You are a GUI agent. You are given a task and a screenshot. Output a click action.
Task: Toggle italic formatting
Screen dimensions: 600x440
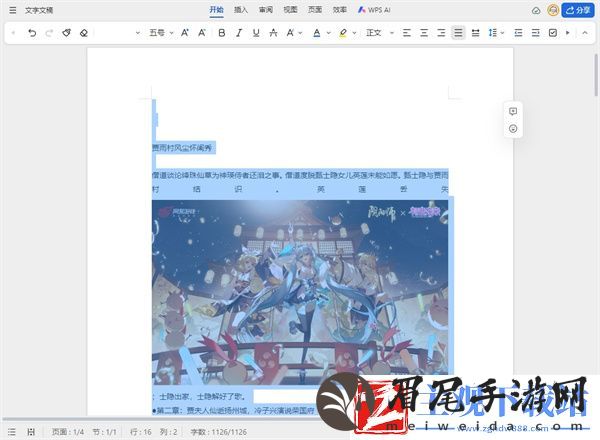point(239,33)
